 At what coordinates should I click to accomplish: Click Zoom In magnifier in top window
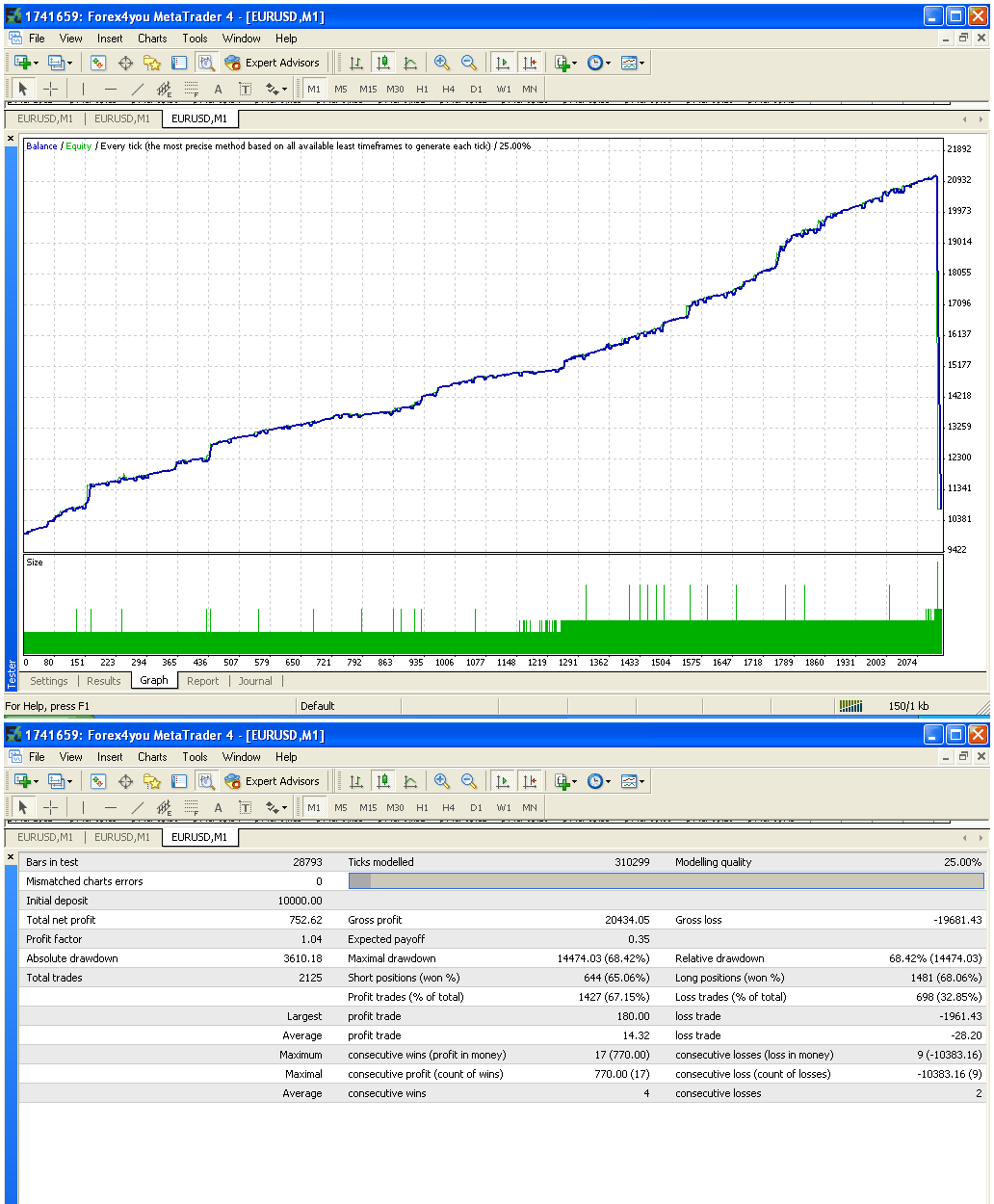click(x=442, y=63)
